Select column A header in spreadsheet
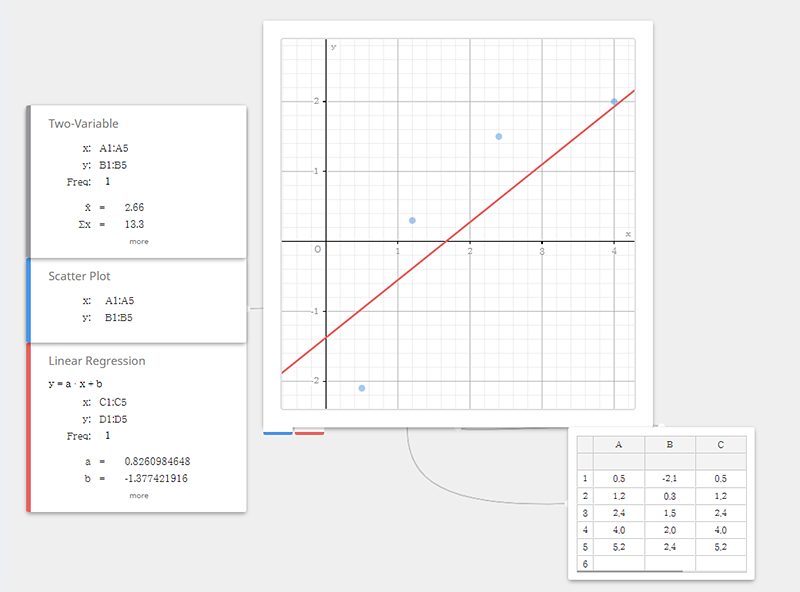 click(x=619, y=445)
